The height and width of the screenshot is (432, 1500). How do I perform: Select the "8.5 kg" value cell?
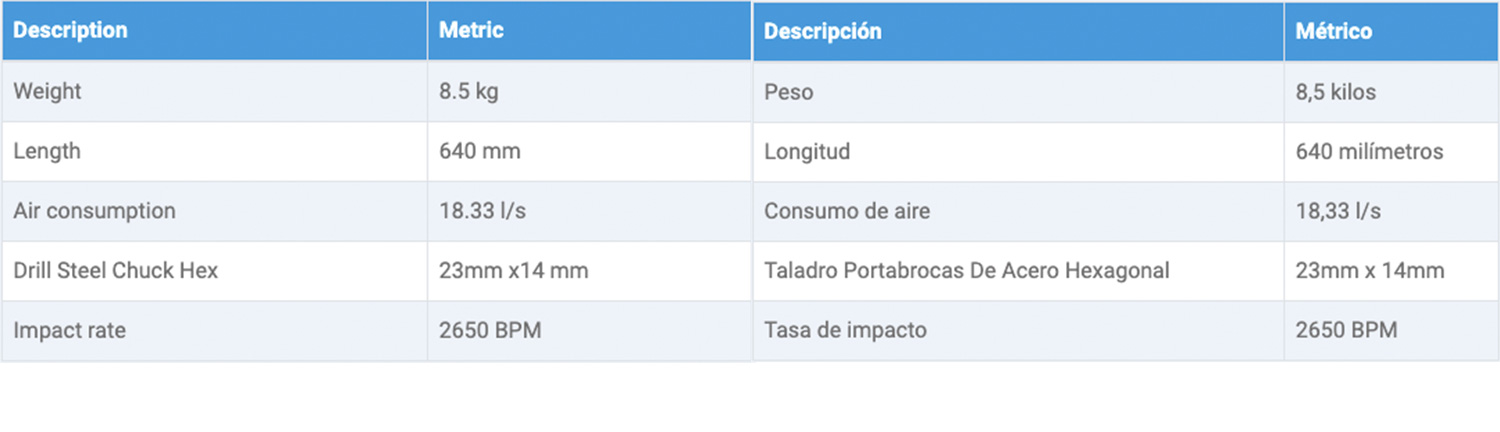468,92
